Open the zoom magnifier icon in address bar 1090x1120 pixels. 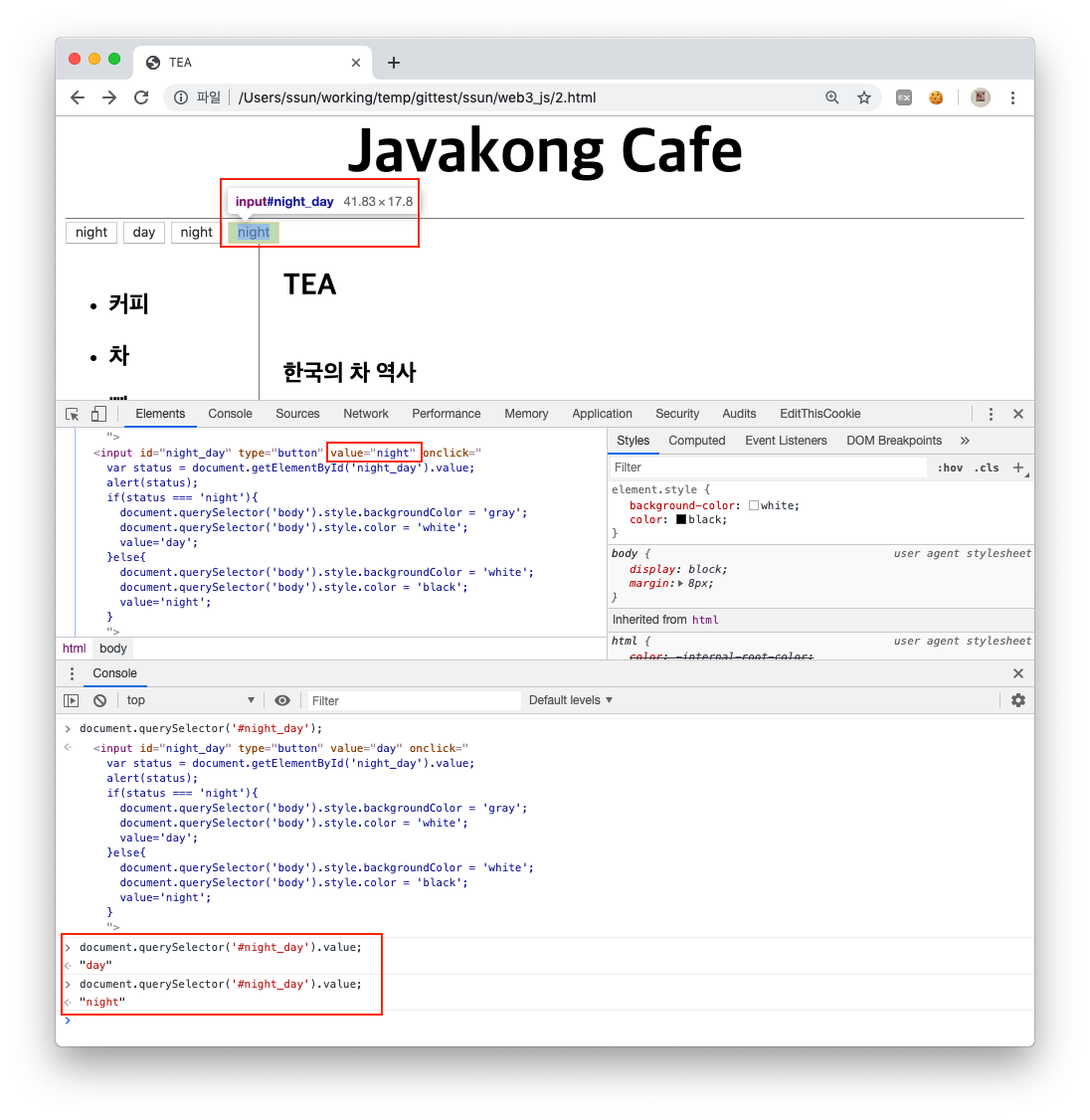click(x=832, y=97)
